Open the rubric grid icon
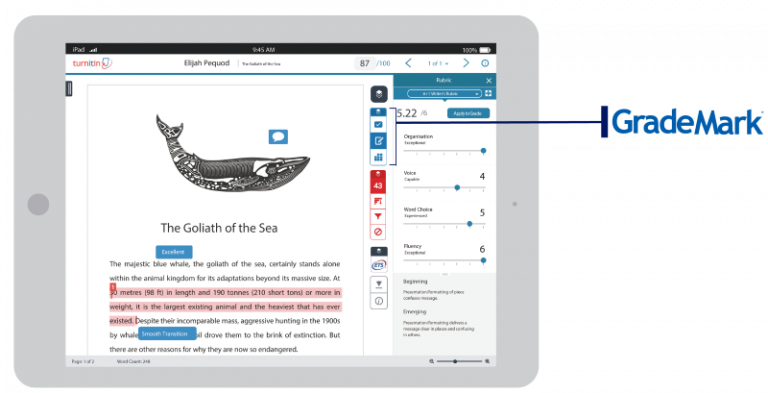 click(378, 157)
